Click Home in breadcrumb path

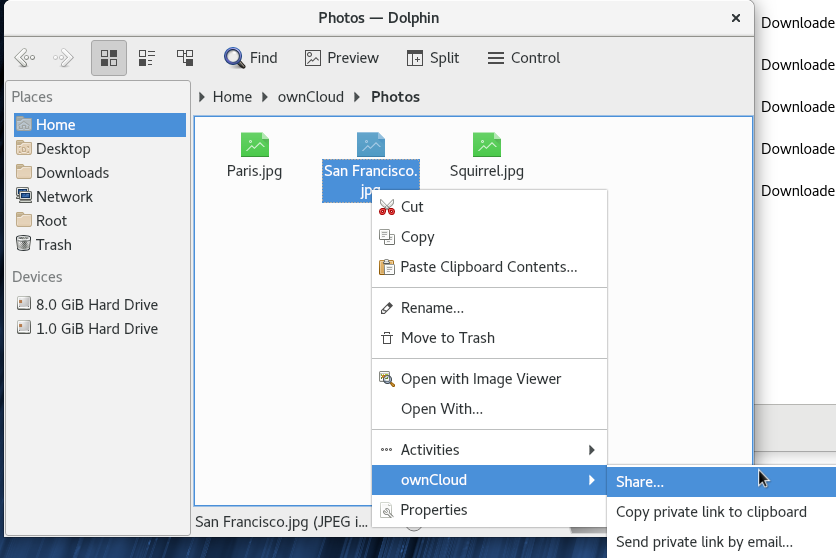[232, 97]
